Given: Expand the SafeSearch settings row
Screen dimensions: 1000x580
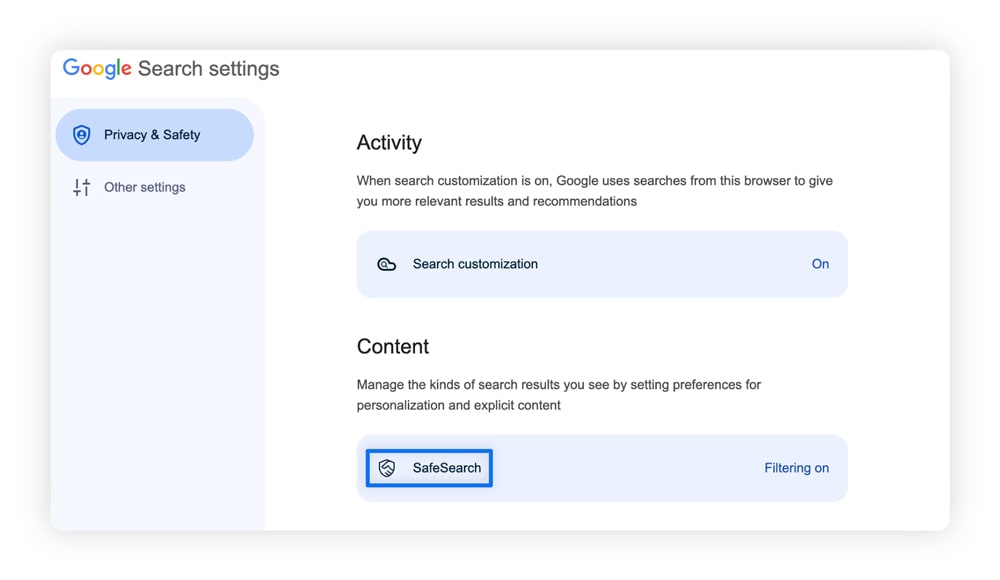Looking at the screenshot, I should click(x=602, y=467).
